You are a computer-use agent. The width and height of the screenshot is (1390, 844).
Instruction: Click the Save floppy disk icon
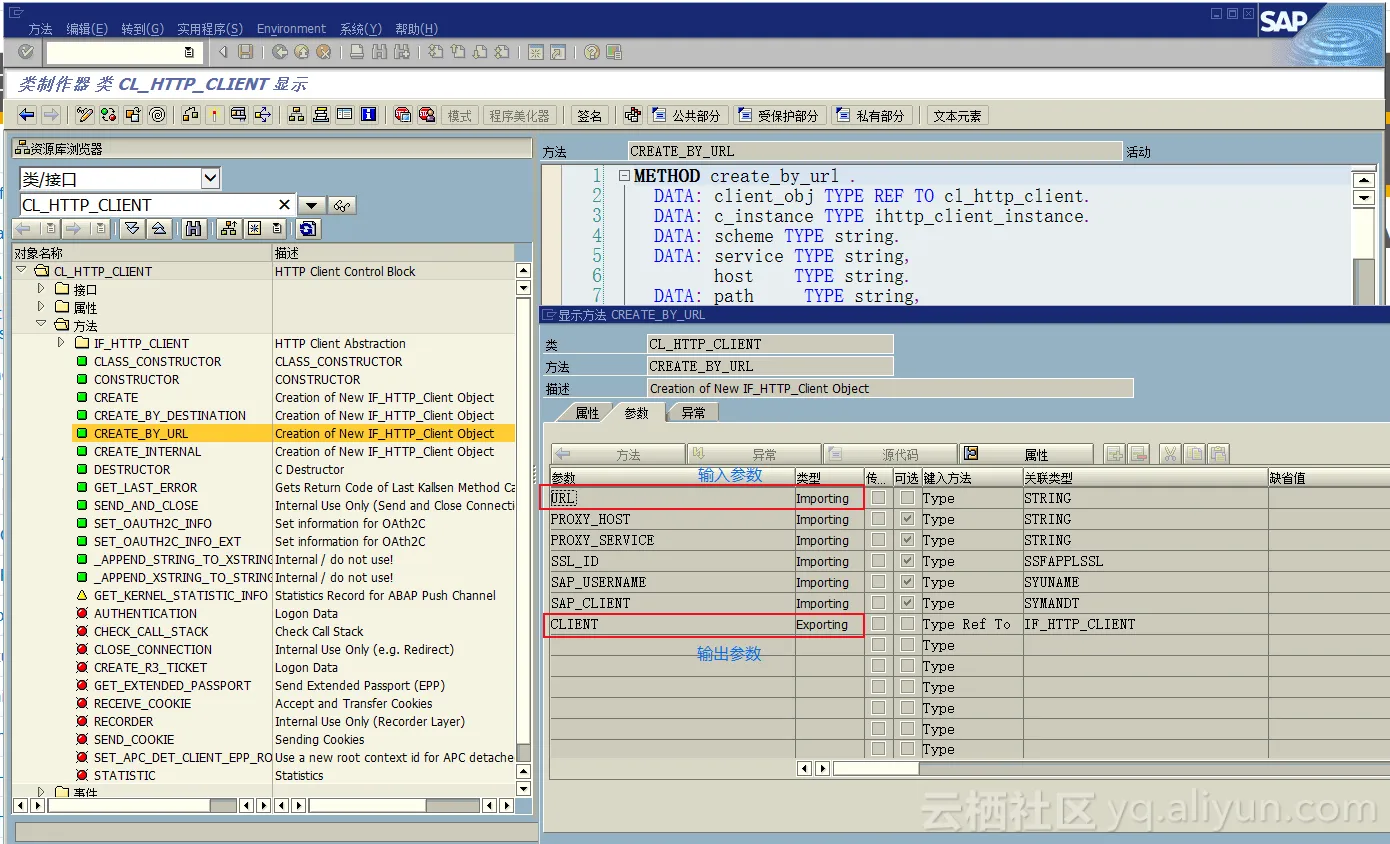click(x=245, y=52)
